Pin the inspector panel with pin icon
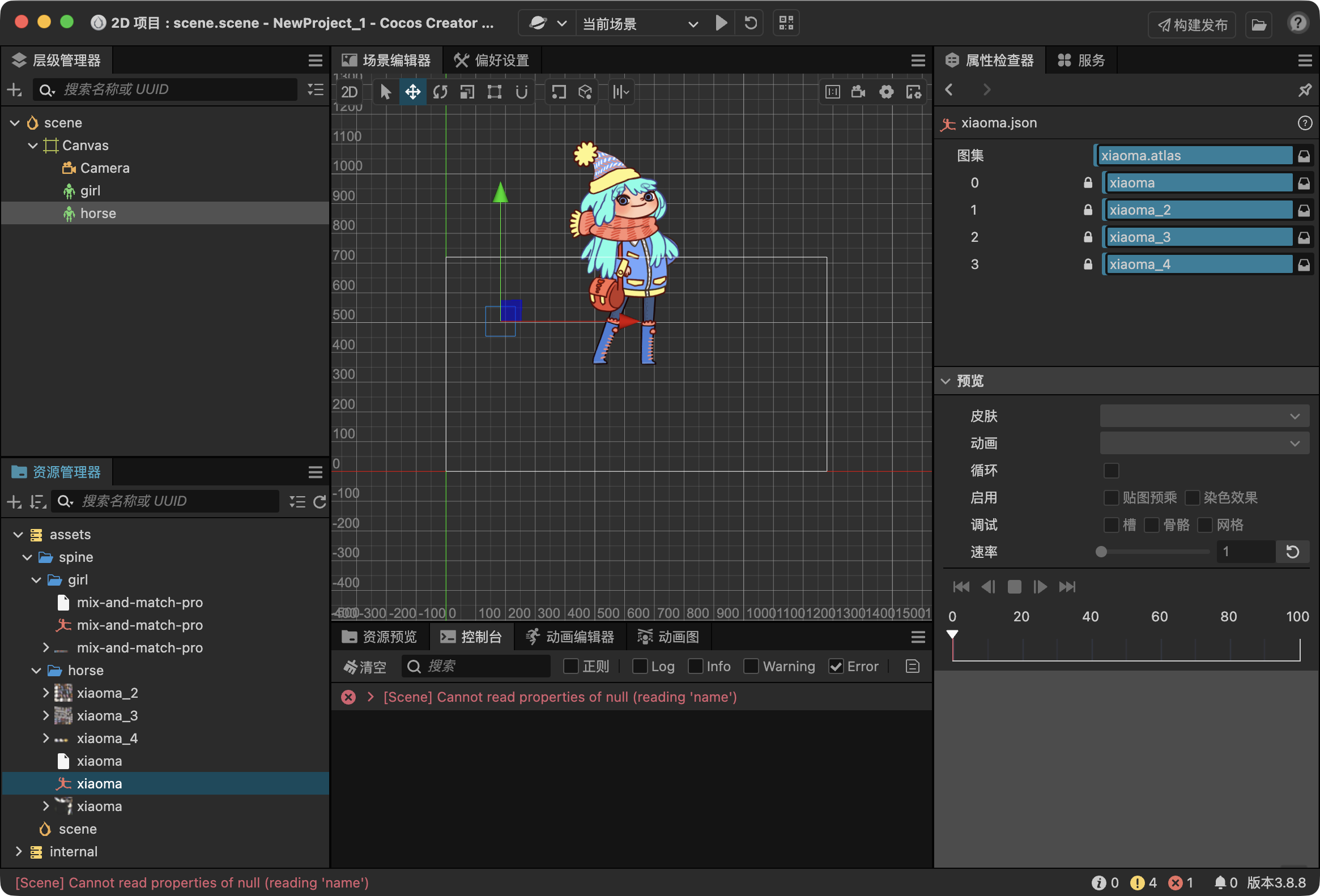The height and width of the screenshot is (896, 1320). point(1305,89)
